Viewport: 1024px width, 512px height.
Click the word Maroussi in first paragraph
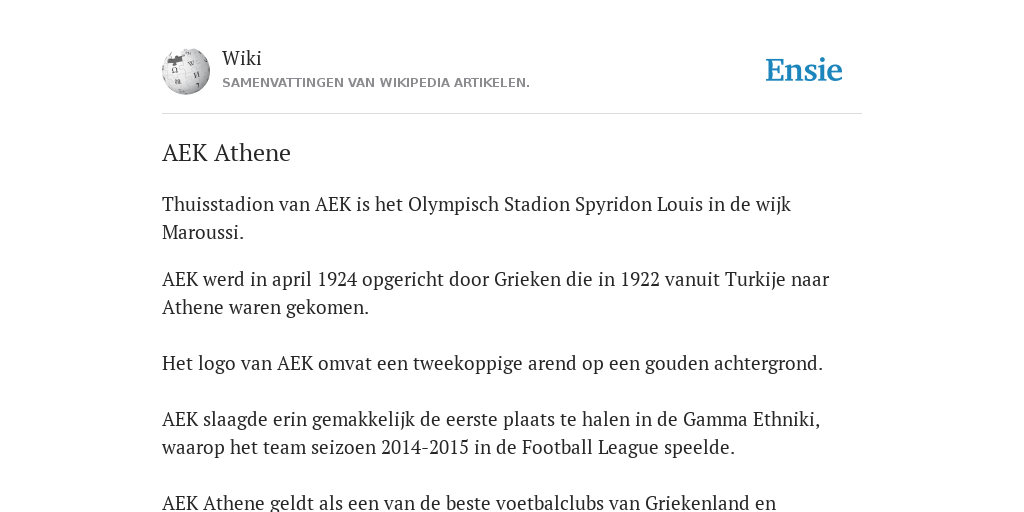(x=202, y=232)
